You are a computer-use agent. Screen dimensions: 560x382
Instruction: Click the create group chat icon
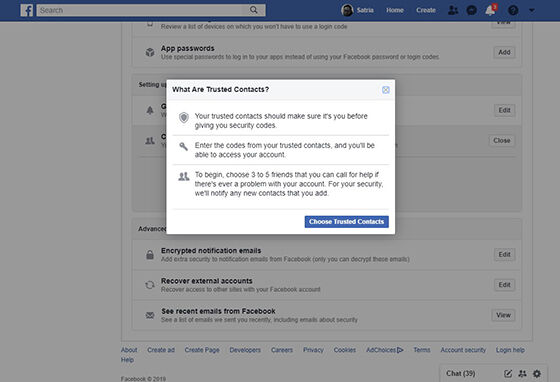(x=522, y=374)
